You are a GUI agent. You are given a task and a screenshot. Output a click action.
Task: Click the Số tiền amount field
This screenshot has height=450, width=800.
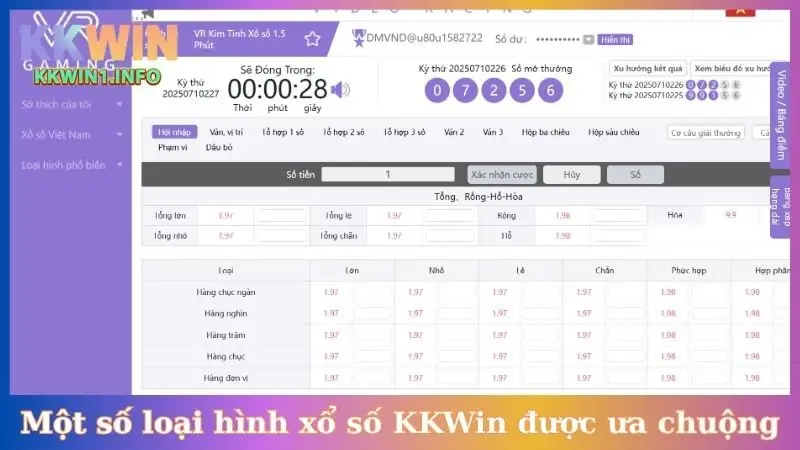click(x=388, y=174)
